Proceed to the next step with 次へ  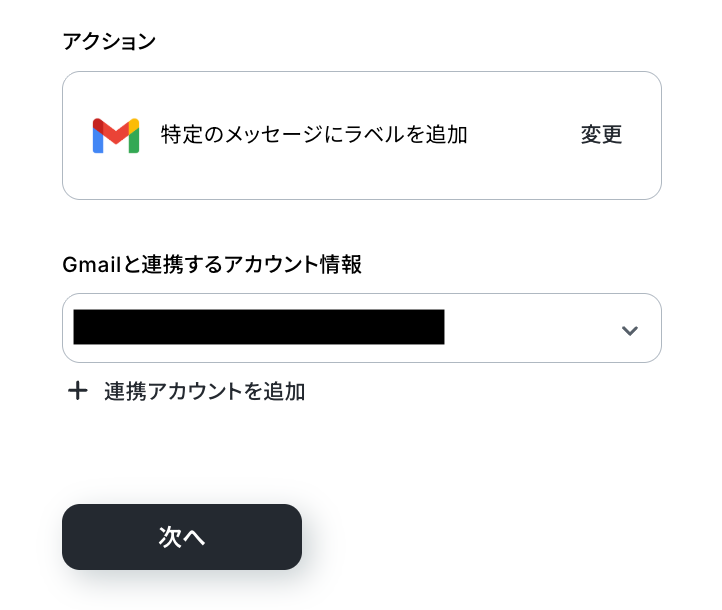pos(181,537)
